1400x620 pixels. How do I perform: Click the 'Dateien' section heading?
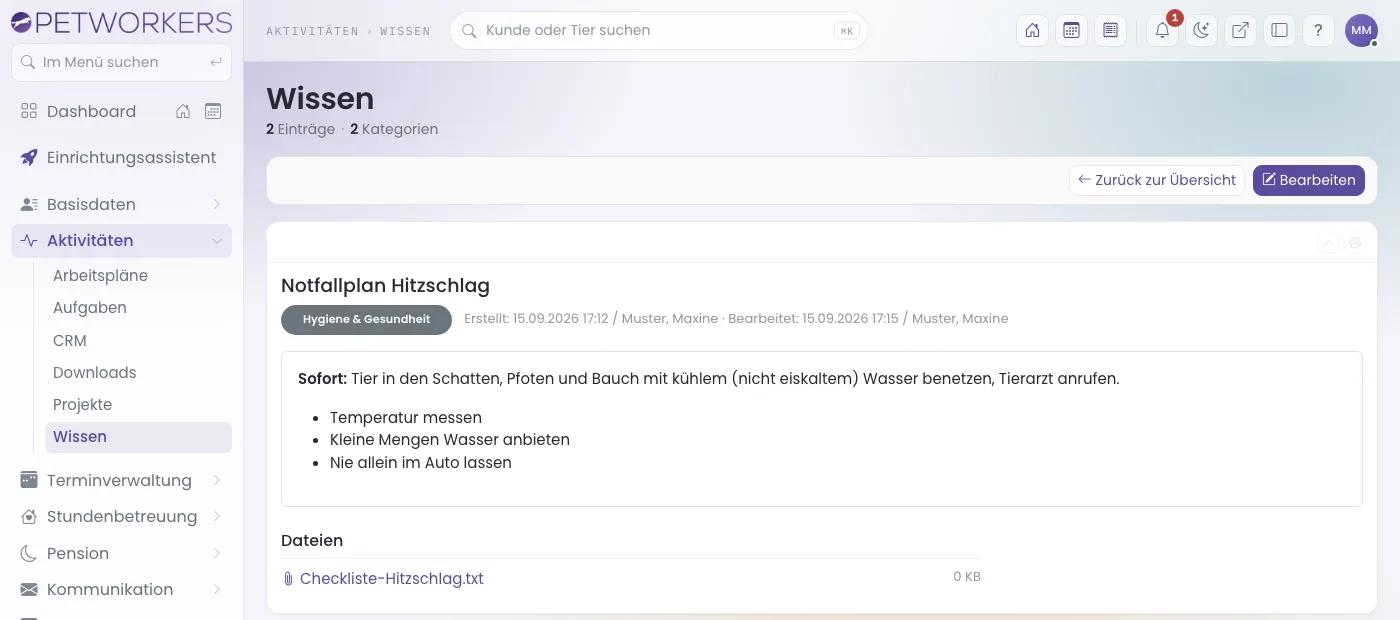click(x=312, y=541)
